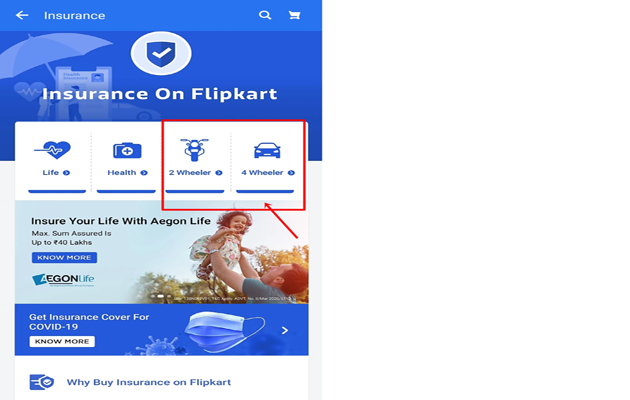Open search with the magnifier icon
This screenshot has height=400, width=630.
[x=265, y=15]
